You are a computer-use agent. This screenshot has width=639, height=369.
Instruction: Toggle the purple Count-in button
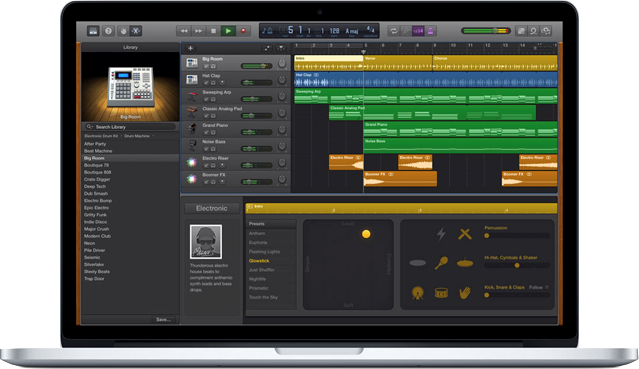pos(418,31)
